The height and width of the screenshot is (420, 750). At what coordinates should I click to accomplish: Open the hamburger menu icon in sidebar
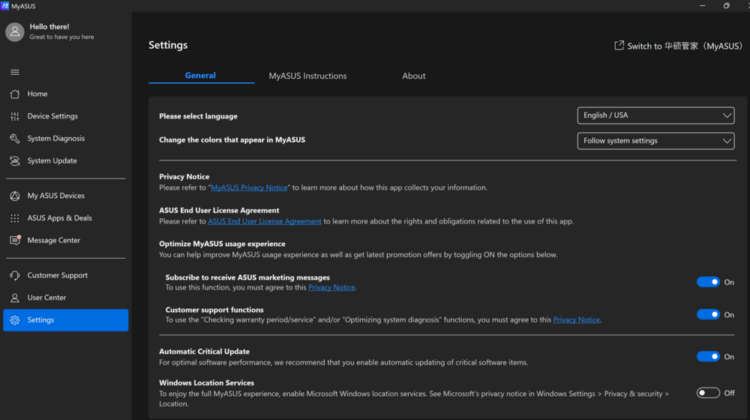tap(15, 72)
